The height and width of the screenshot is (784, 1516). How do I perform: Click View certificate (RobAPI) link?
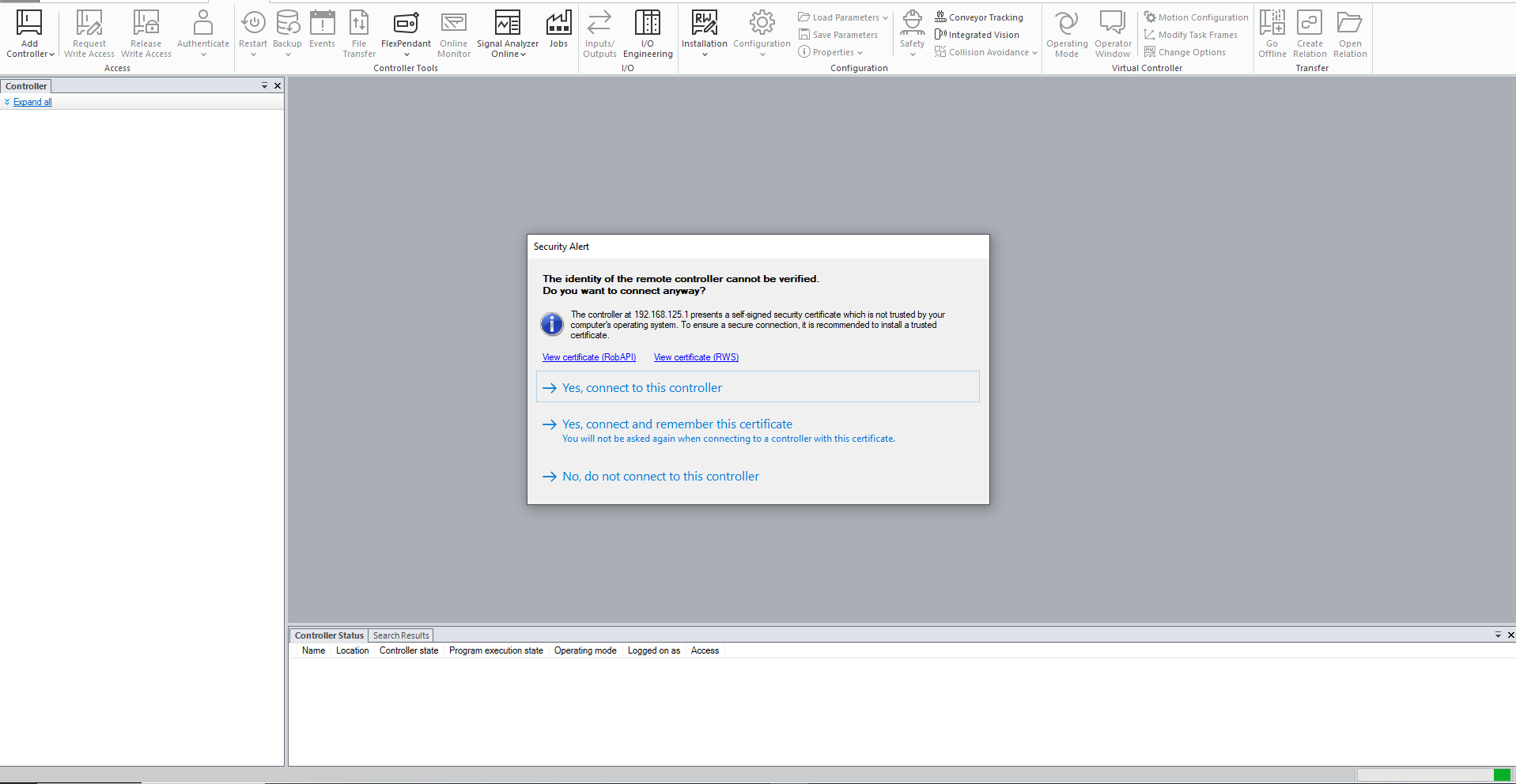[x=589, y=357]
